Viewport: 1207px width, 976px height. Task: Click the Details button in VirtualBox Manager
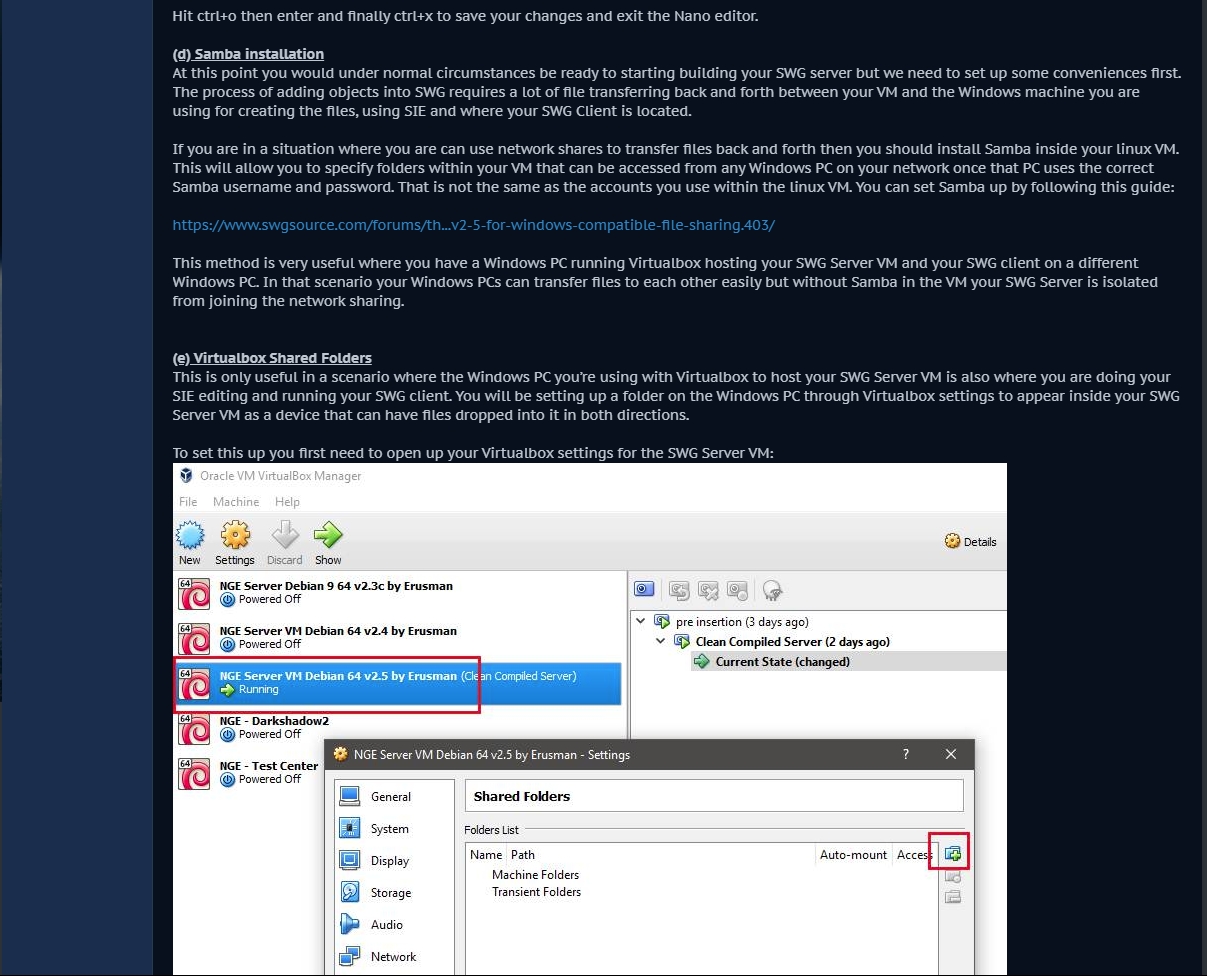coord(970,541)
